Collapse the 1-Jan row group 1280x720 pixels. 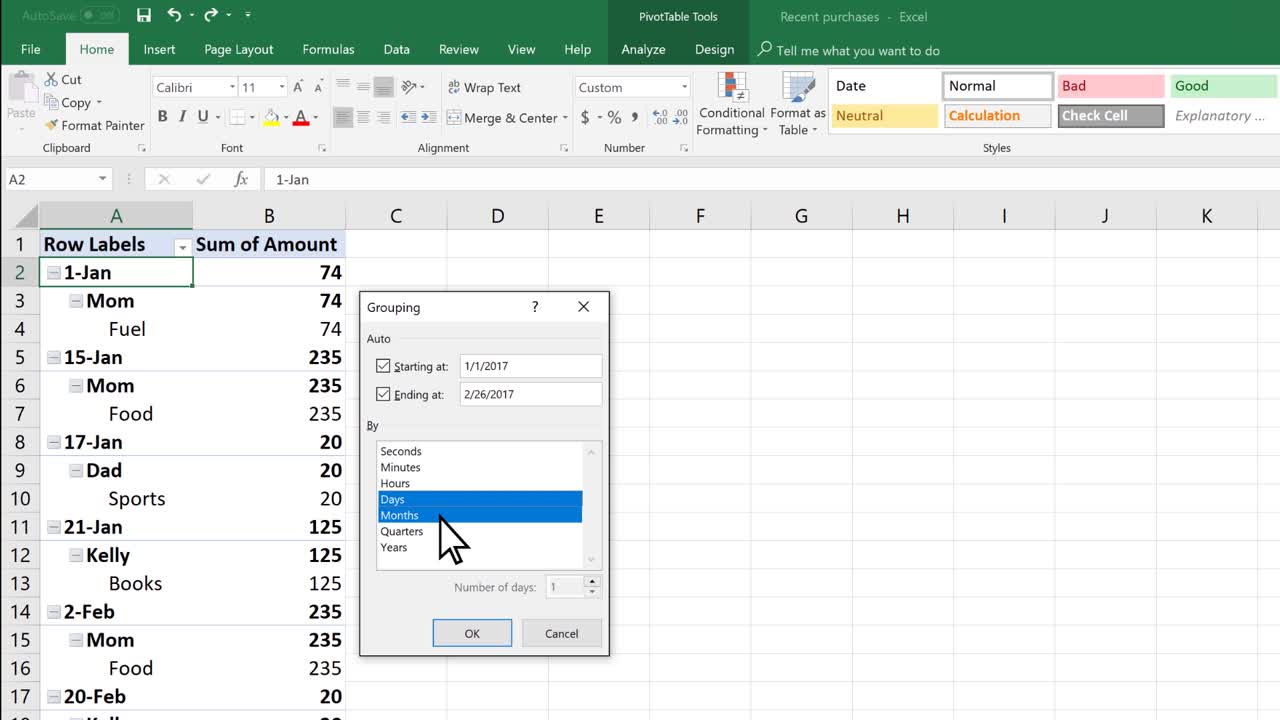pyautogui.click(x=53, y=272)
